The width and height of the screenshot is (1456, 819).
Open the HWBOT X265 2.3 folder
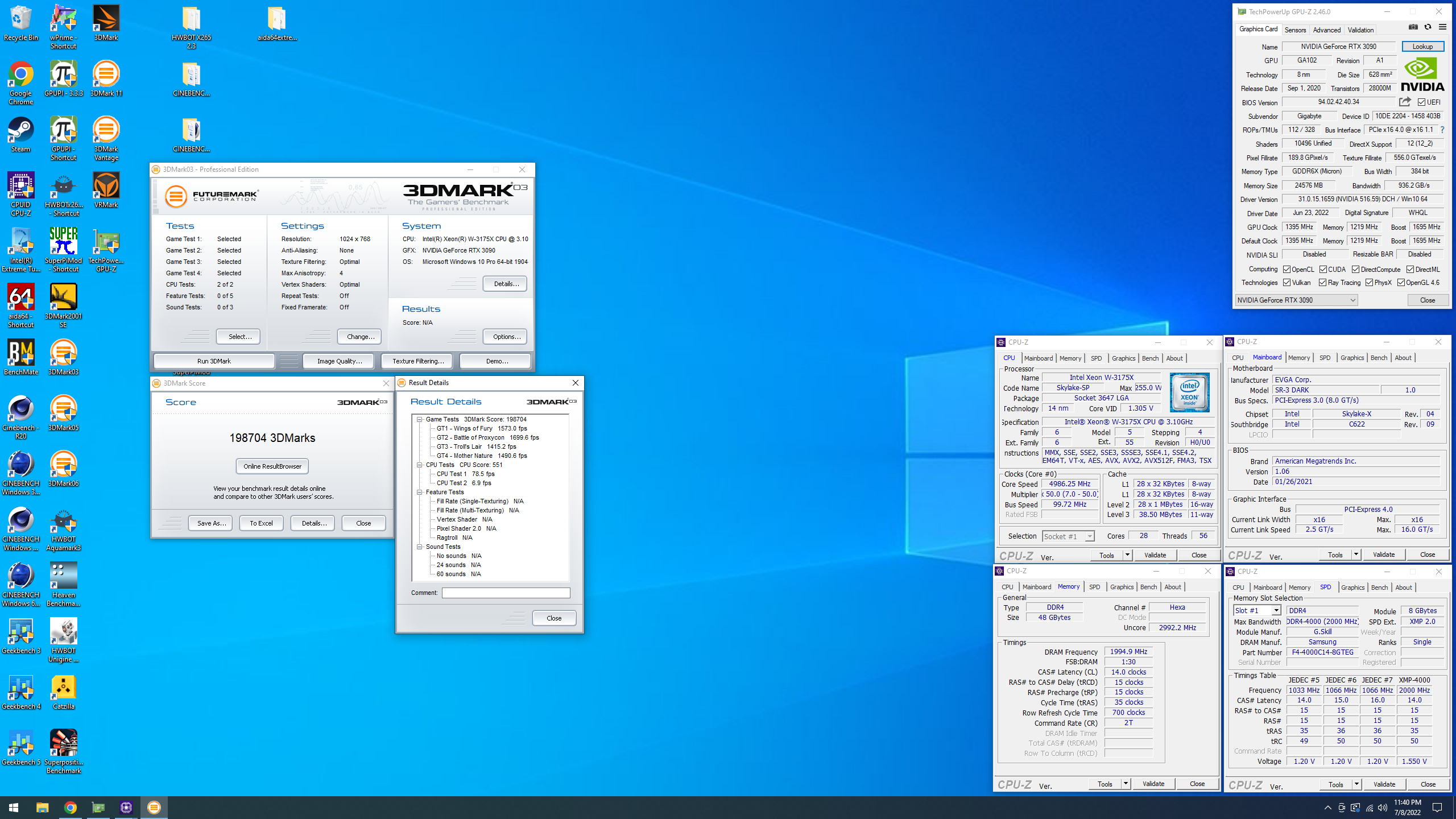(191, 27)
